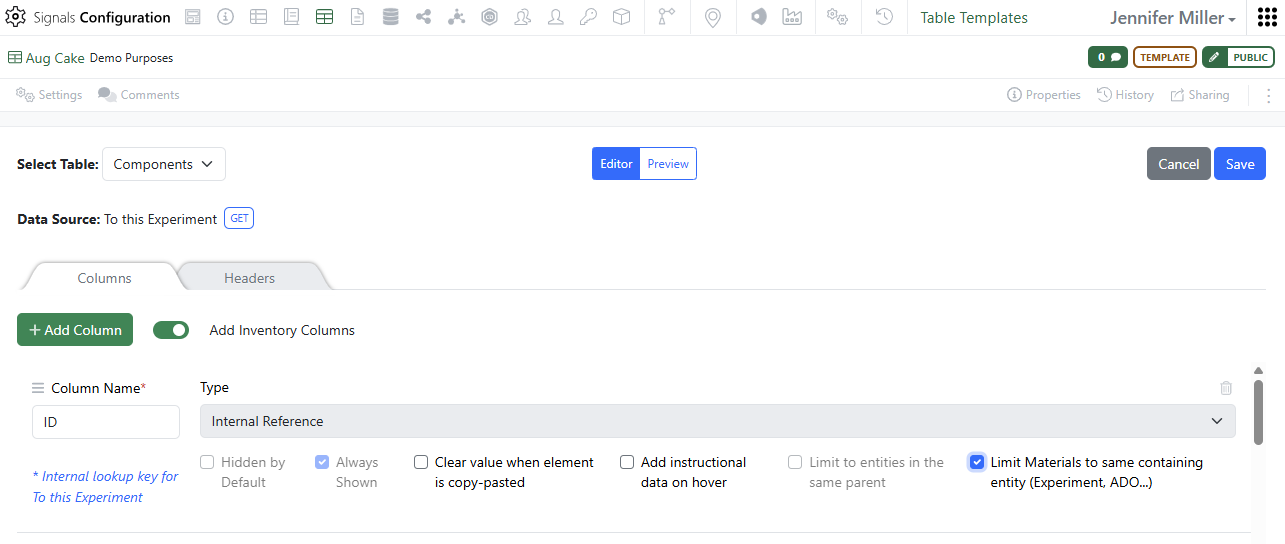This screenshot has height=544, width=1285.
Task: Enable Add instructional data on hover
Action: click(x=627, y=462)
